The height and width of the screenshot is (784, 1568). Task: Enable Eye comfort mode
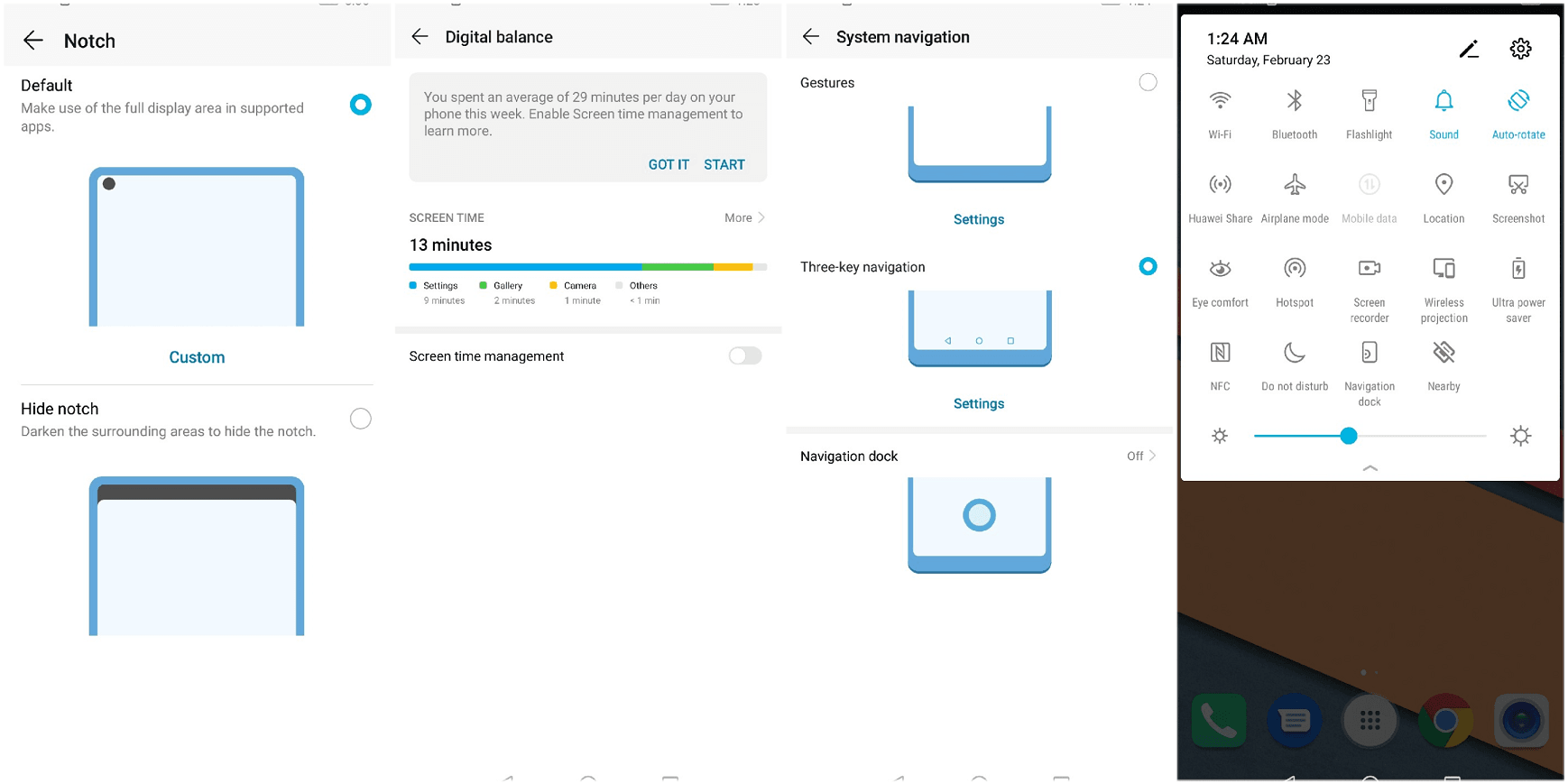click(1220, 269)
